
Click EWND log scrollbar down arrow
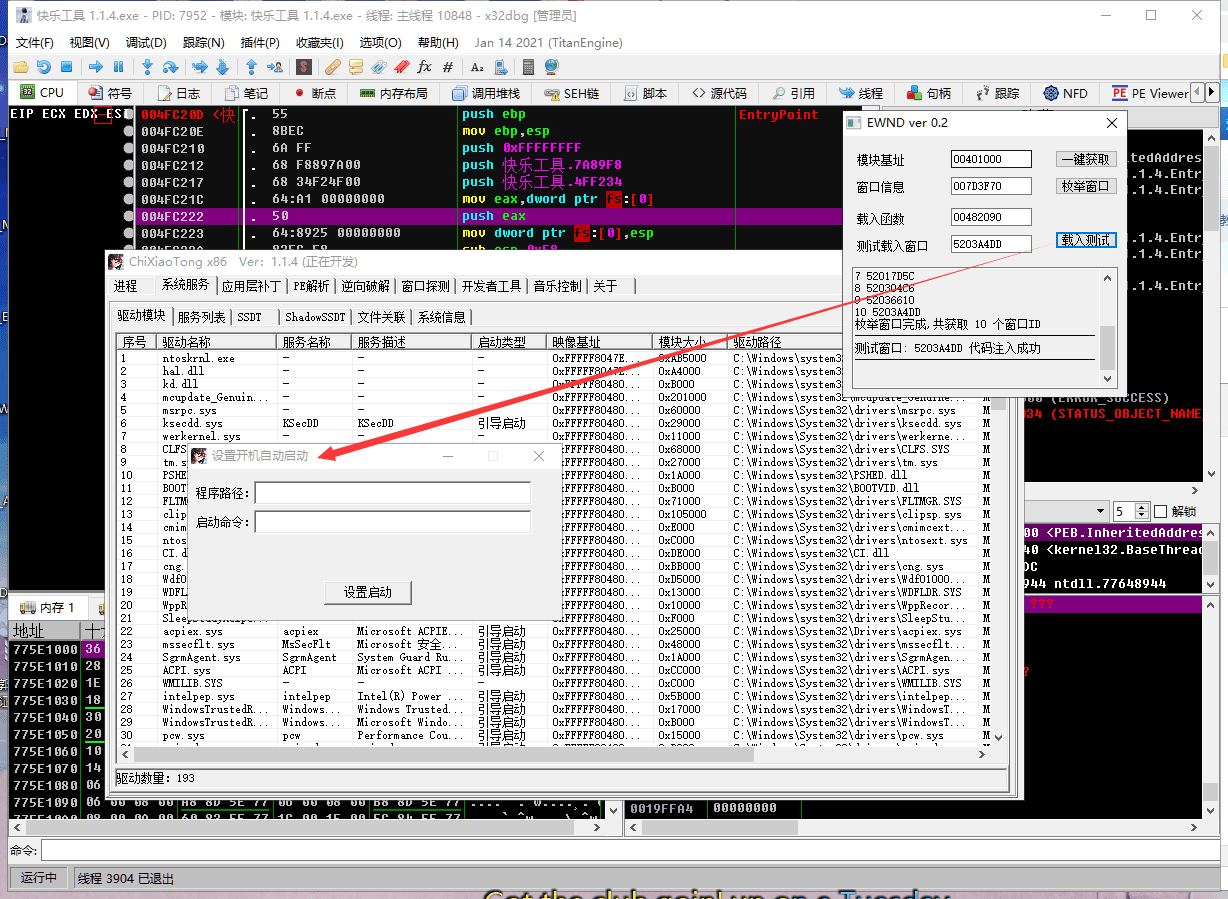[1107, 379]
